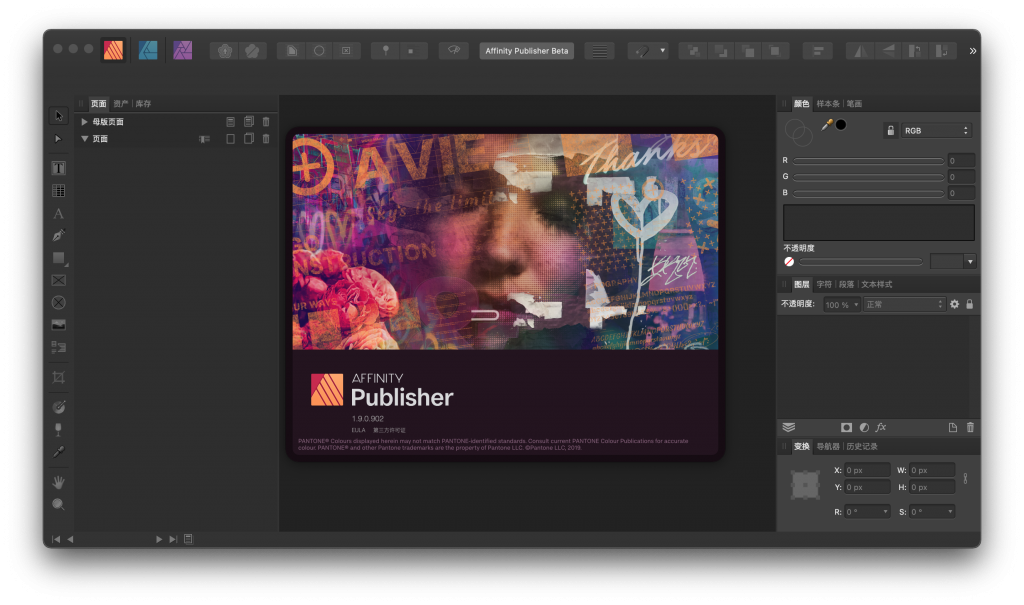Open the 100 % opacity dropdown

click(841, 304)
